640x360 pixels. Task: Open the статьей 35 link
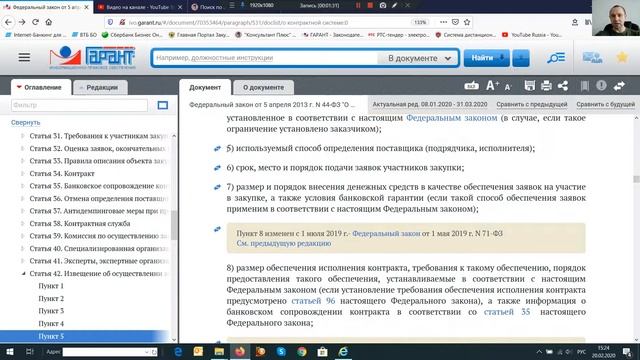[507, 312]
